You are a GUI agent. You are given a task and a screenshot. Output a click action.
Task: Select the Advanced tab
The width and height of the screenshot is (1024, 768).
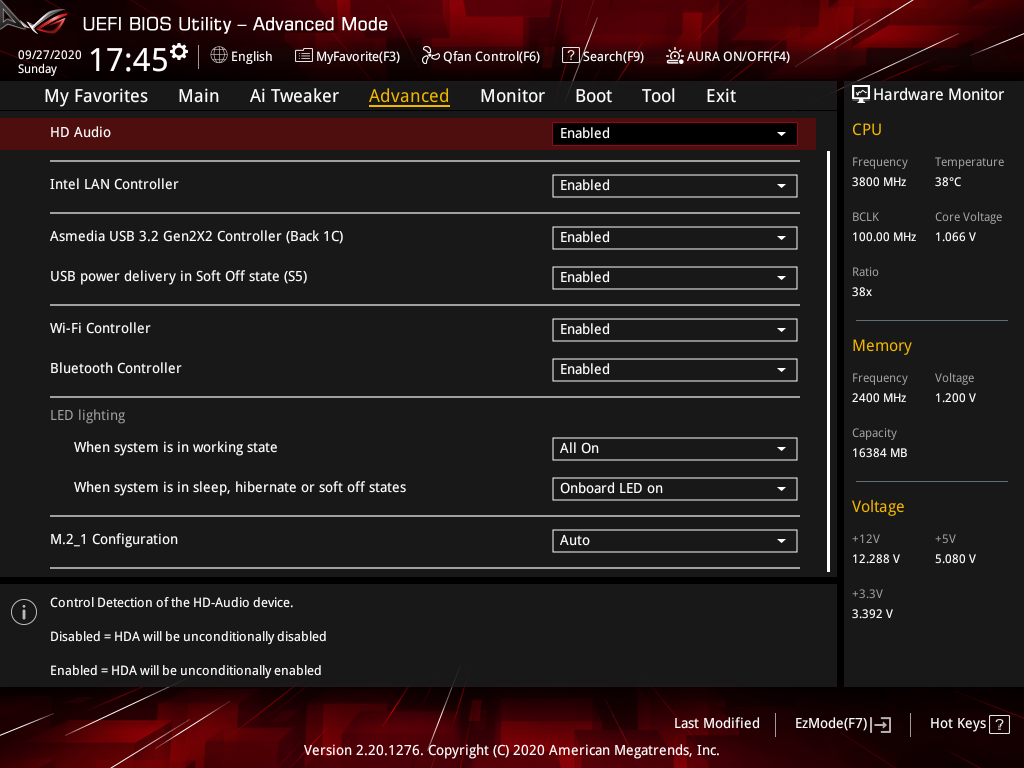(x=409, y=96)
